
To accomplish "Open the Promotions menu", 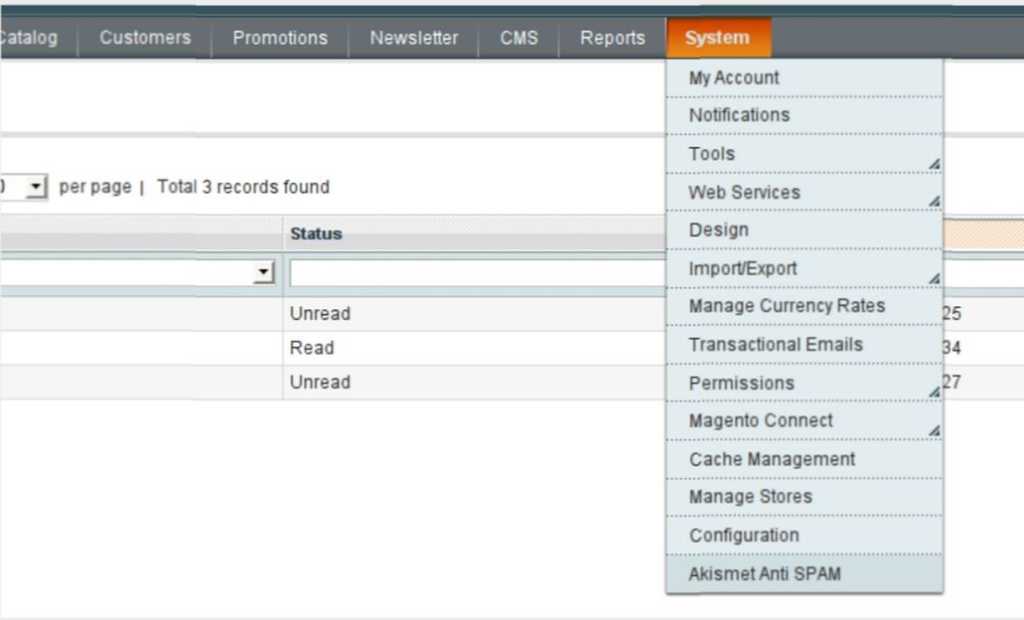I will 280,38.
